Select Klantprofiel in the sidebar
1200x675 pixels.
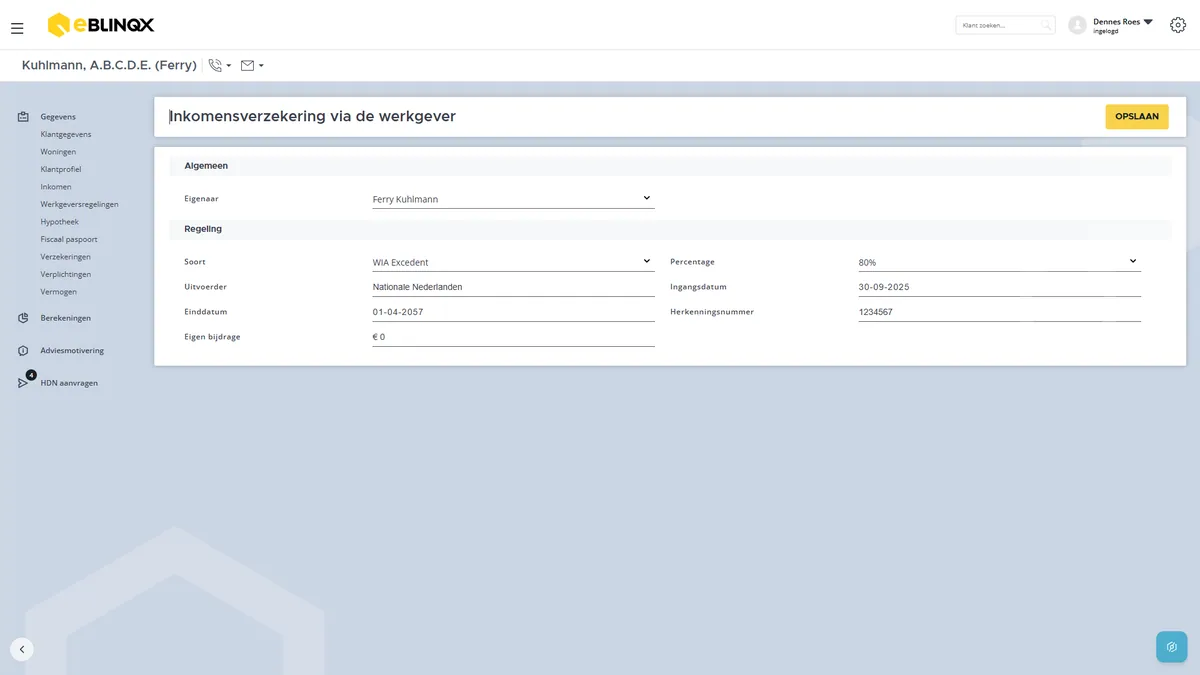61,169
